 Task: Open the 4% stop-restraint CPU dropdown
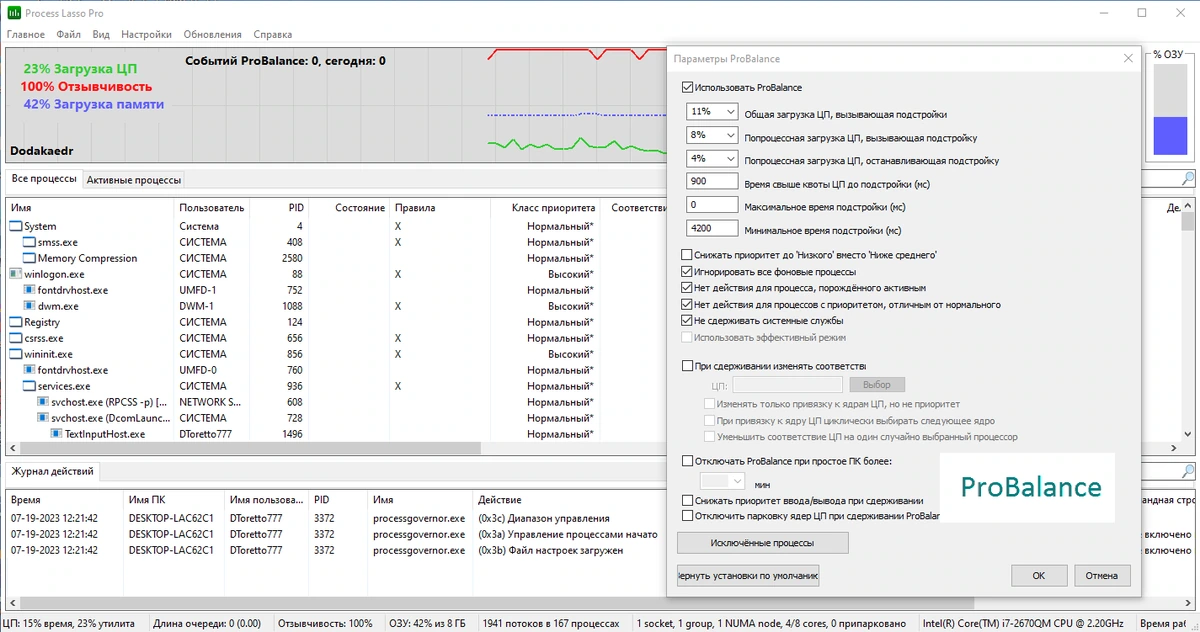[x=712, y=158]
